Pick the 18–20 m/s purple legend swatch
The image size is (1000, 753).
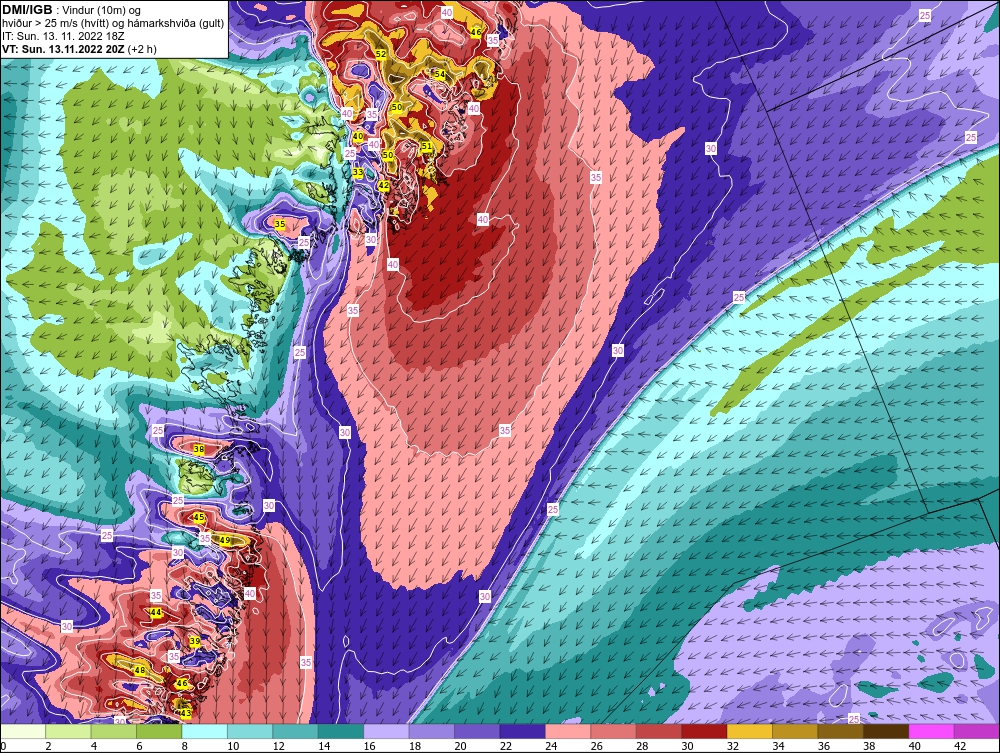[x=432, y=731]
